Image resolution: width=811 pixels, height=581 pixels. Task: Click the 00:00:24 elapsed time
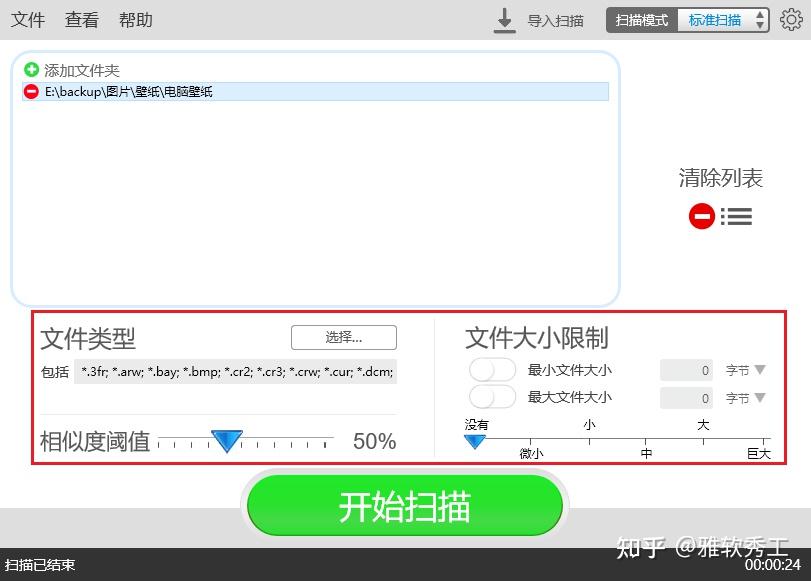coord(773,564)
